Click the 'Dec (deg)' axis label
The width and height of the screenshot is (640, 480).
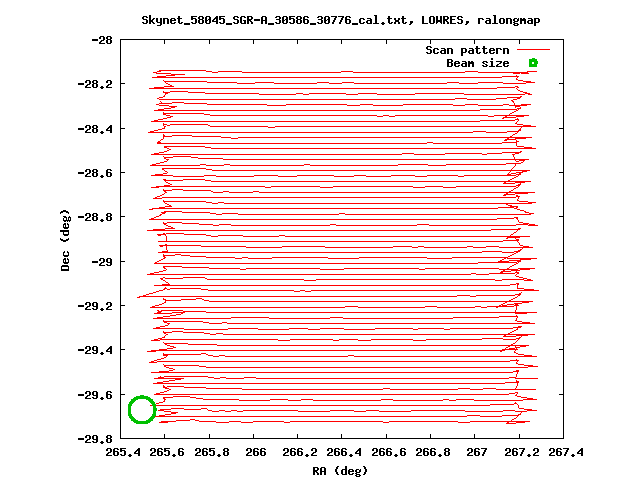65,240
